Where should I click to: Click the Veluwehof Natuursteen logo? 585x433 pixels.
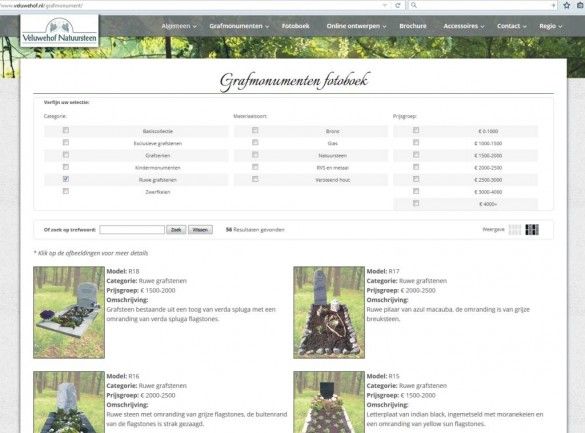pyautogui.click(x=60, y=31)
